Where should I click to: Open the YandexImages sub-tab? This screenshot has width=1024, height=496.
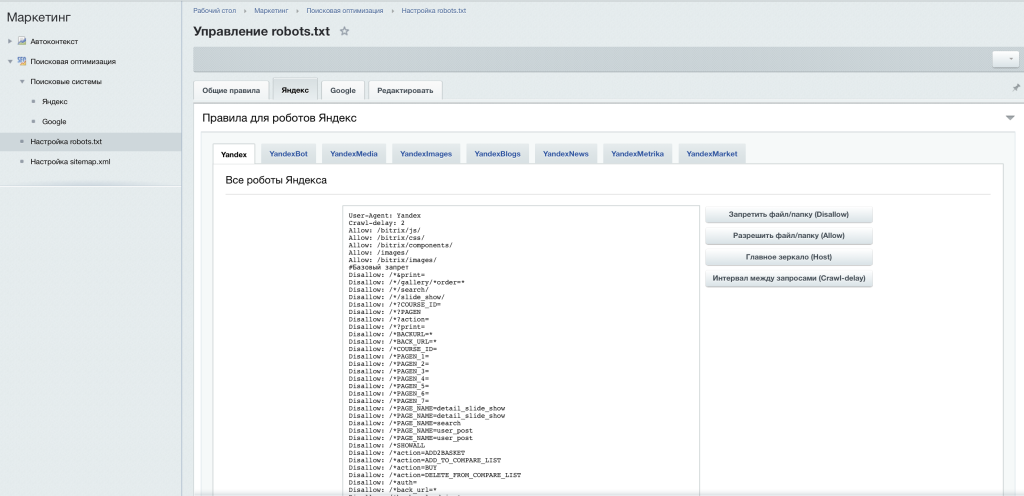[x=426, y=154]
